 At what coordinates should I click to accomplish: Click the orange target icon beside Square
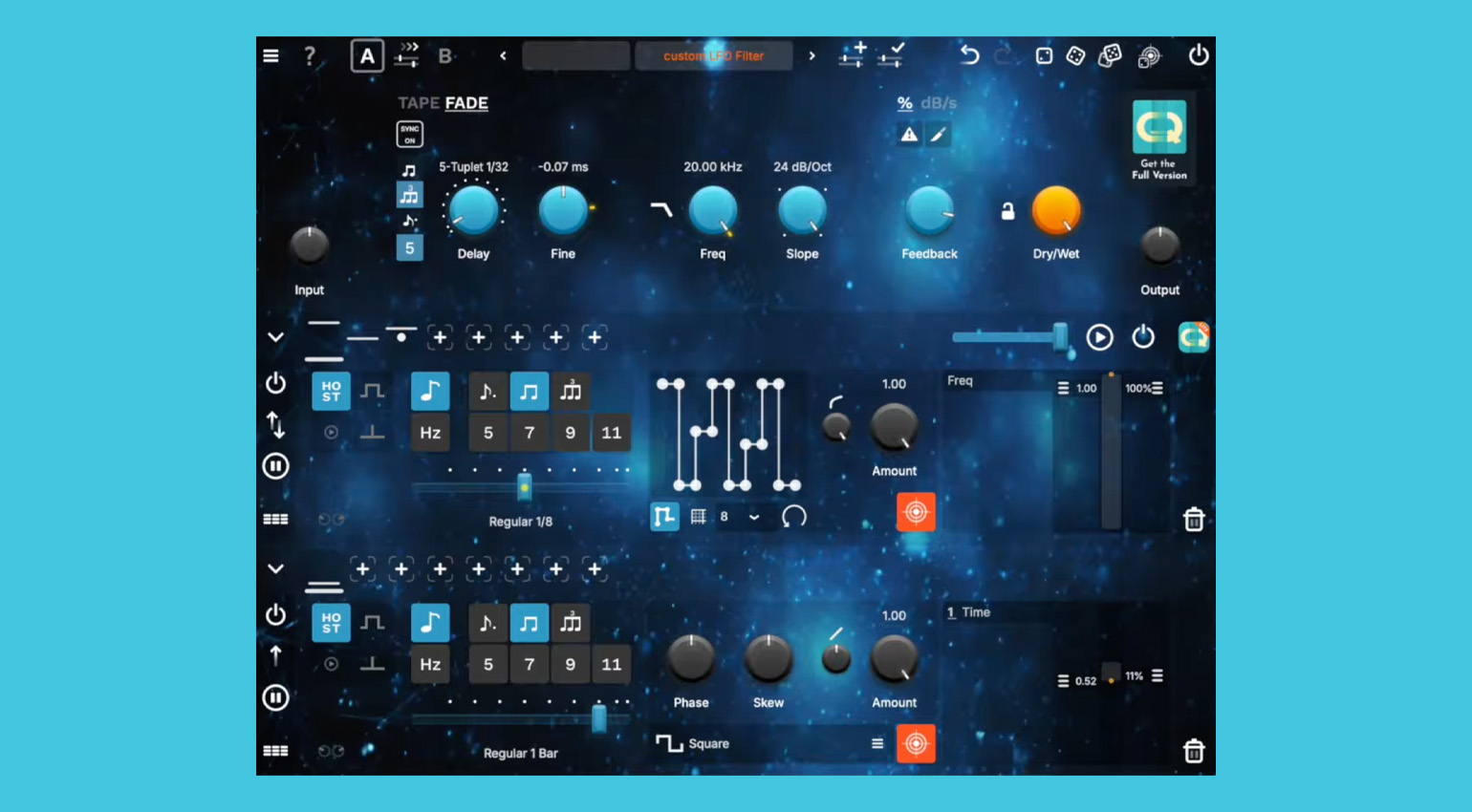coord(915,743)
